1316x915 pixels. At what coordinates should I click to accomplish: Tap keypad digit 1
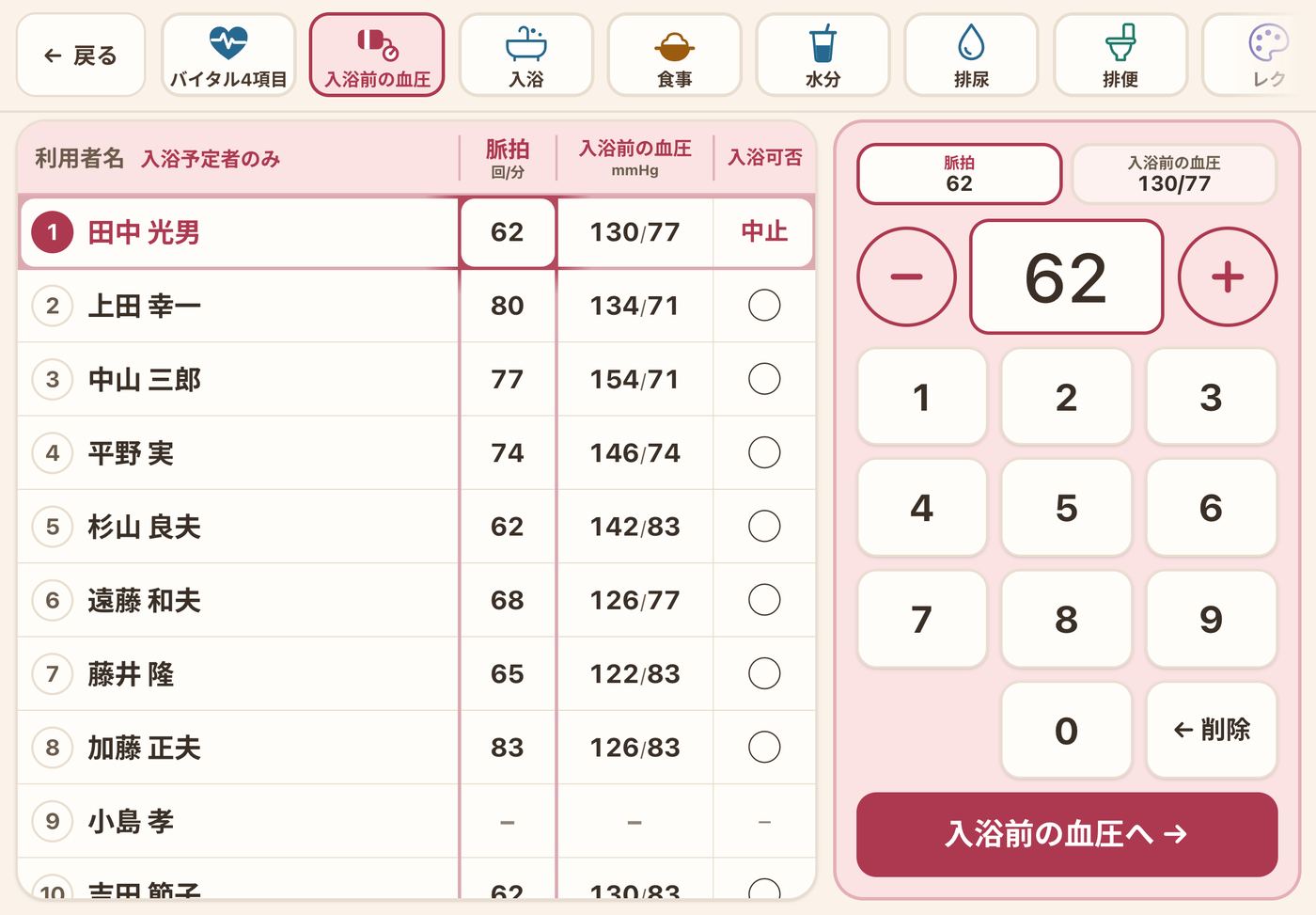tap(921, 397)
